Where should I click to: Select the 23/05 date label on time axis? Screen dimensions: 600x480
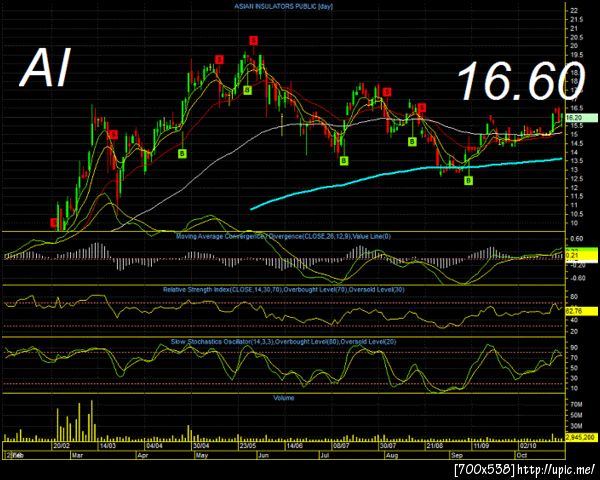coord(248,446)
